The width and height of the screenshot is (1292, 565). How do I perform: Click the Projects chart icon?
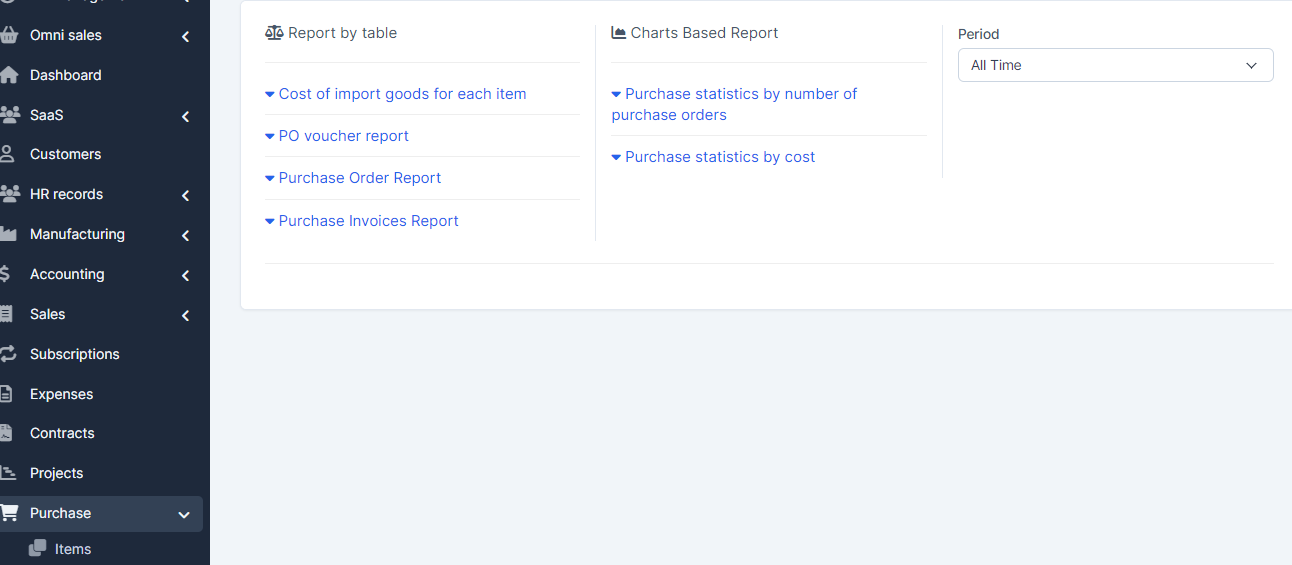click(8, 473)
